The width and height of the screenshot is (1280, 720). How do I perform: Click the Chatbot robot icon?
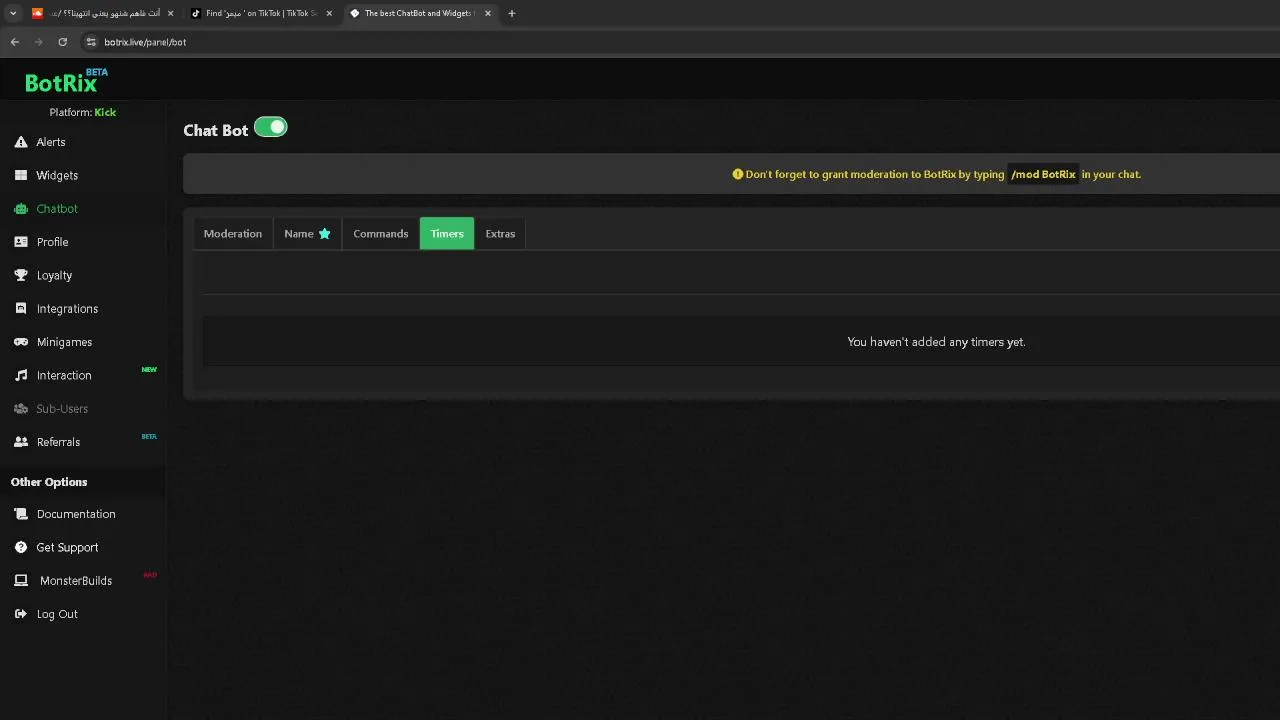(x=21, y=209)
